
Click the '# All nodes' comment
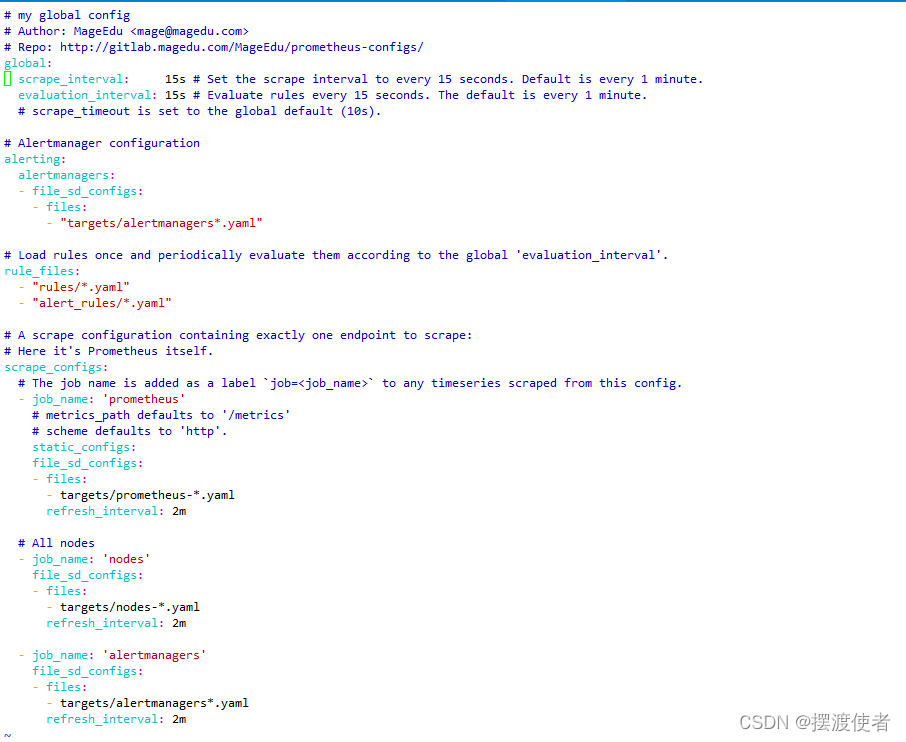coord(56,543)
